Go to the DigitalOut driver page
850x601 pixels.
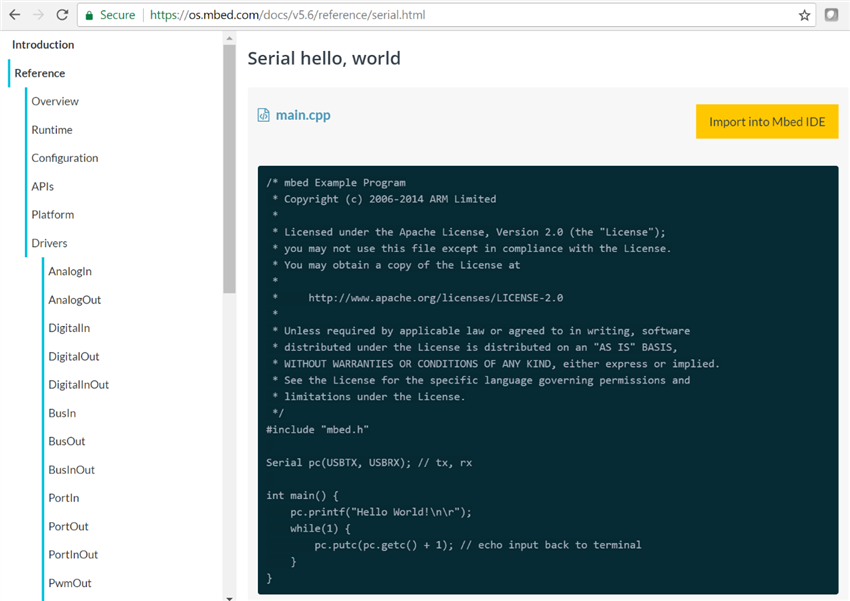point(74,356)
